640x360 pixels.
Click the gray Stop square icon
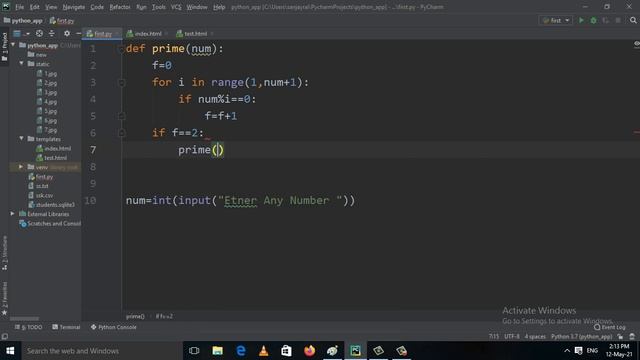(x=618, y=20)
